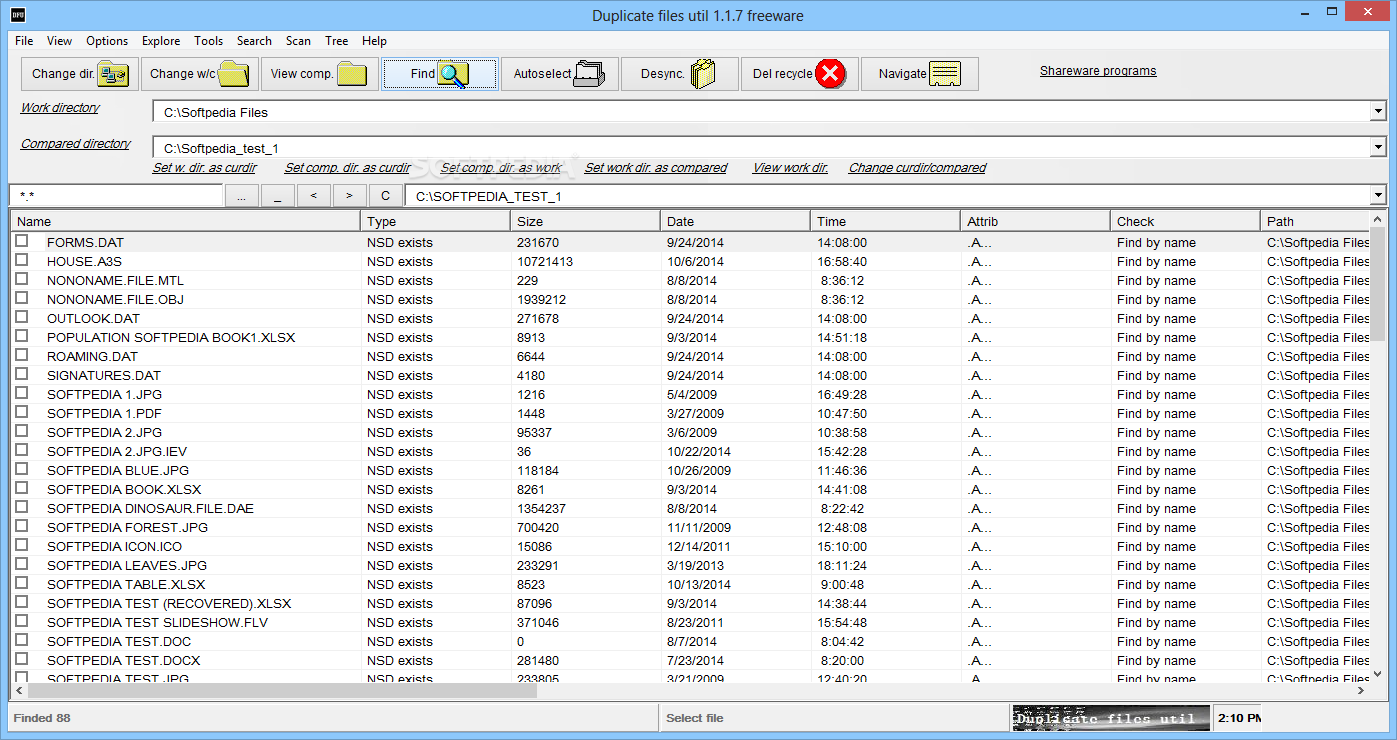Screen dimensions: 1397x740
Task: Click the View work dir. link
Action: [790, 168]
